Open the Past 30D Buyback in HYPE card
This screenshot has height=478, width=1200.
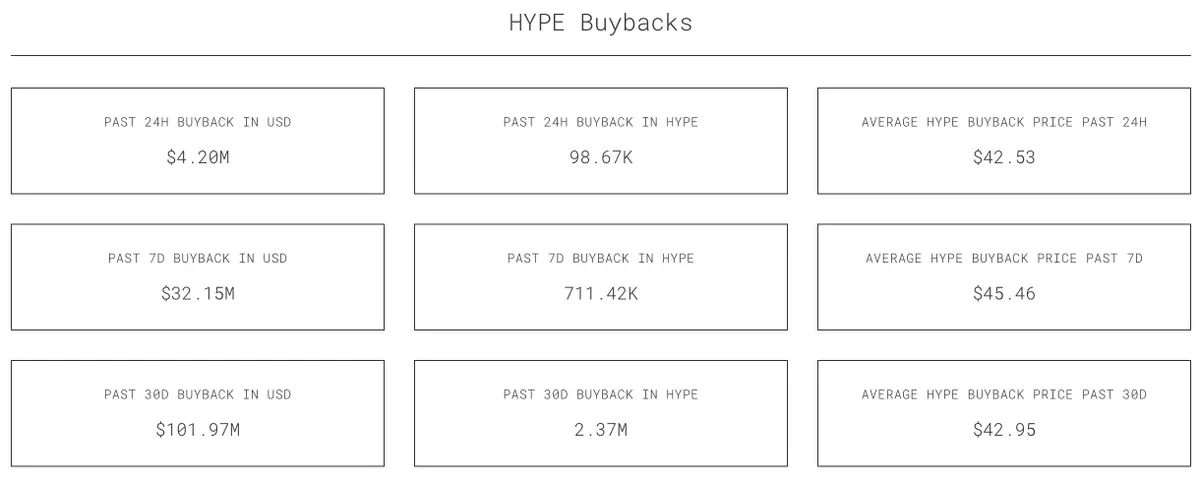pyautogui.click(x=601, y=413)
